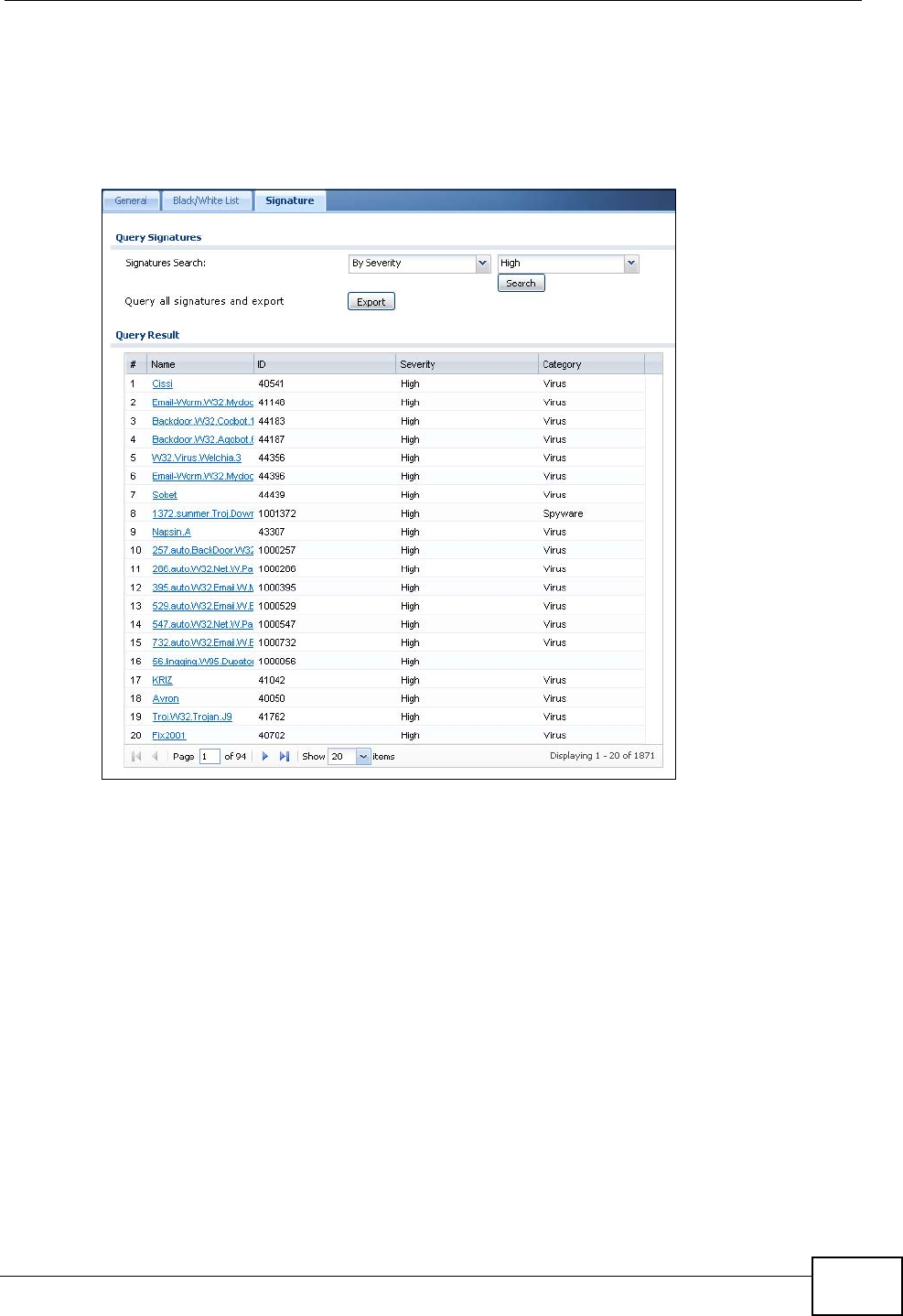This screenshot has height=1316, width=903.
Task: Open the Napsin.A signature link
Action: click(x=172, y=532)
